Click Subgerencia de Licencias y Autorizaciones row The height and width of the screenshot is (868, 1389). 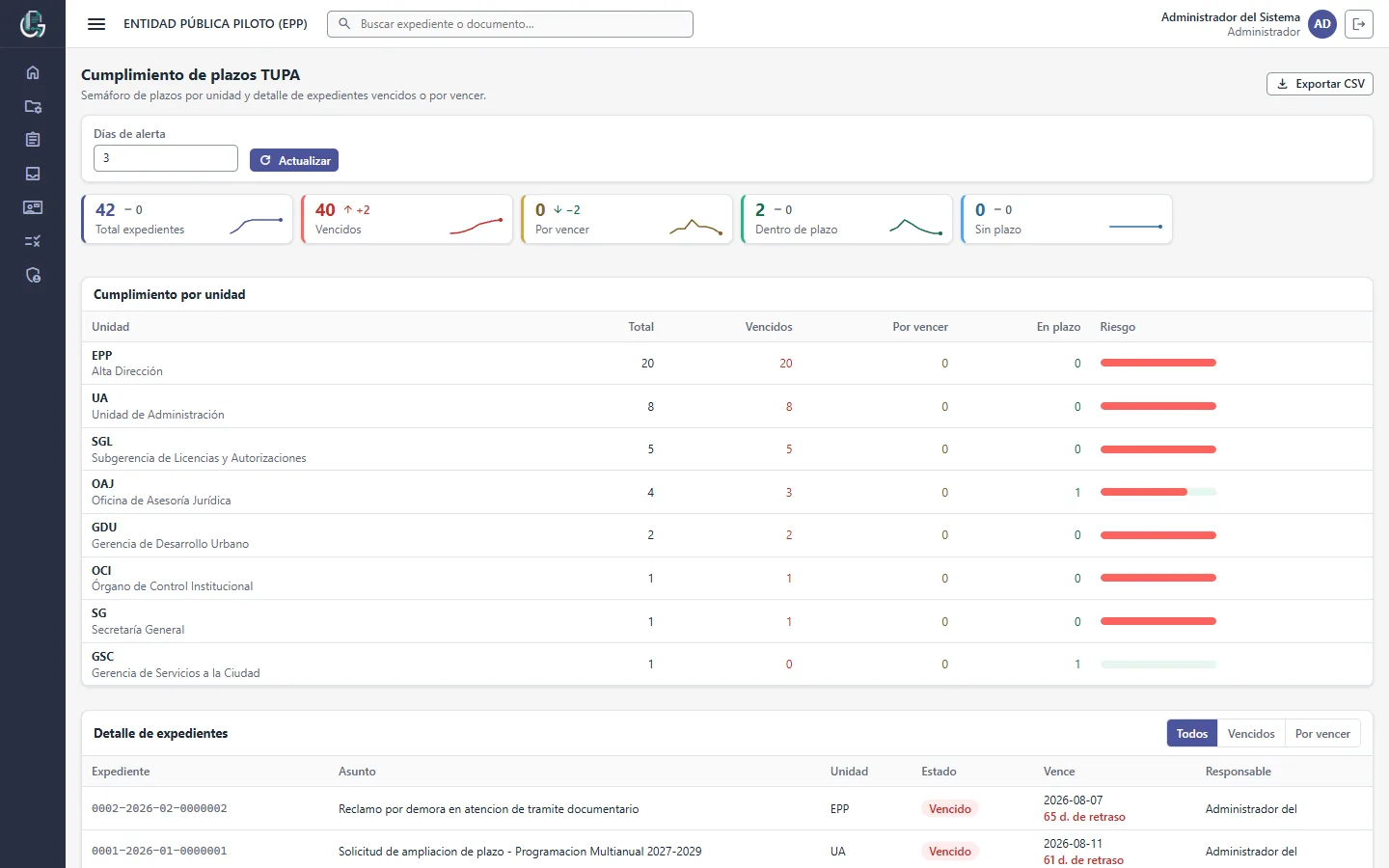[x=727, y=449]
